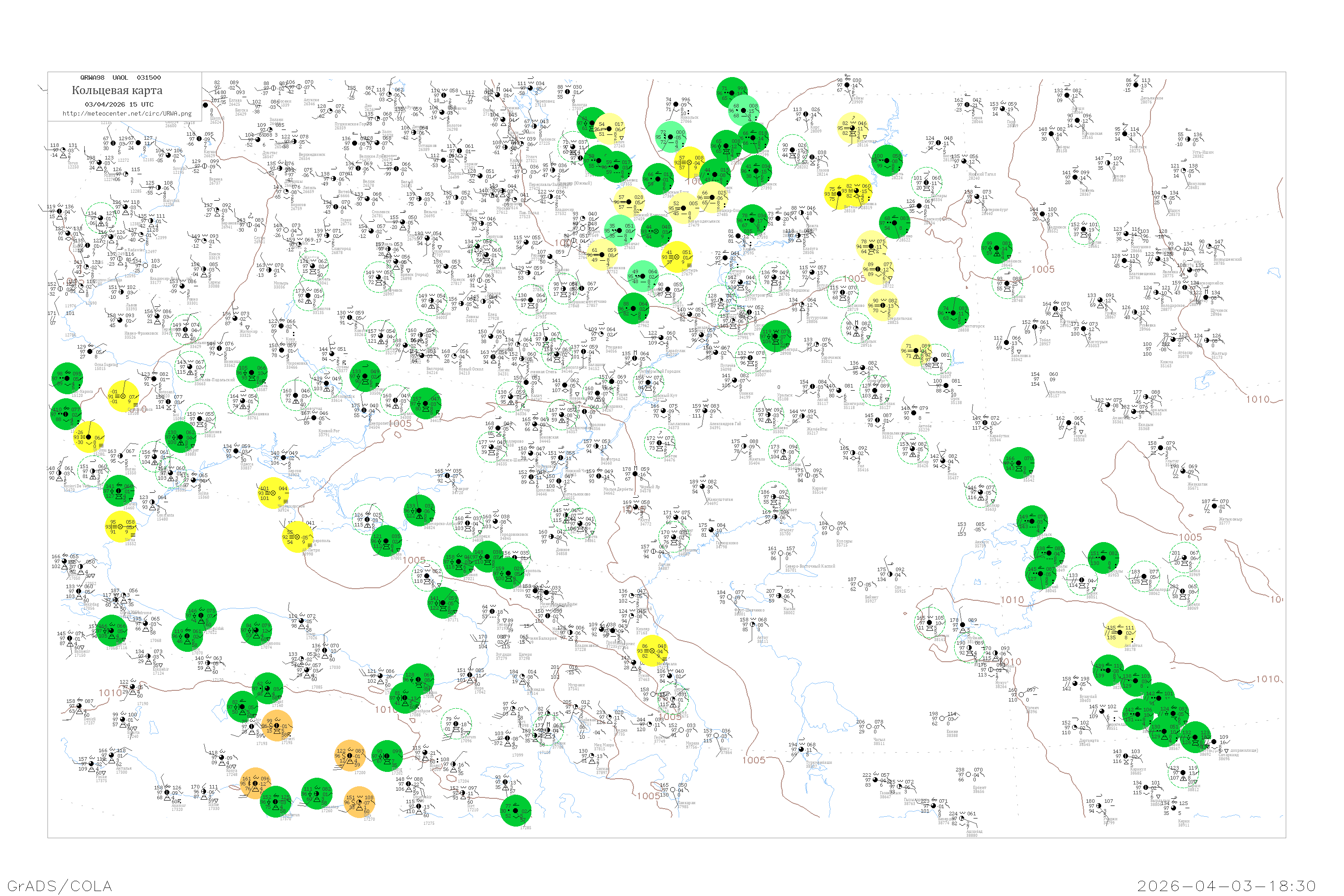1344x896 pixels.
Task: Select the orange Kayseri 17195 station circle
Action: (278, 726)
